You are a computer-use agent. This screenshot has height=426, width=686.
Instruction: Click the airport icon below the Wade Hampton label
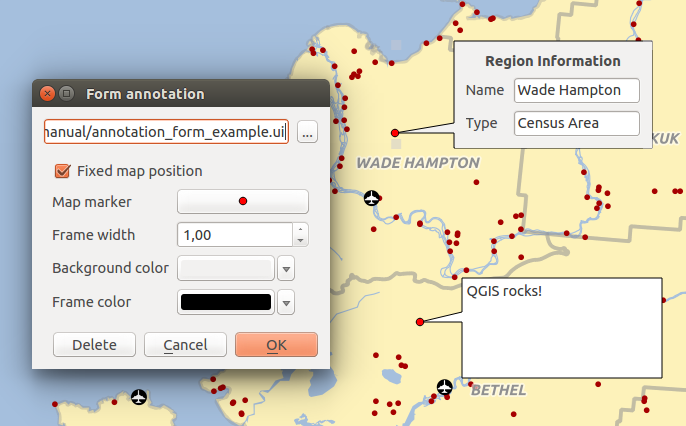[373, 196]
